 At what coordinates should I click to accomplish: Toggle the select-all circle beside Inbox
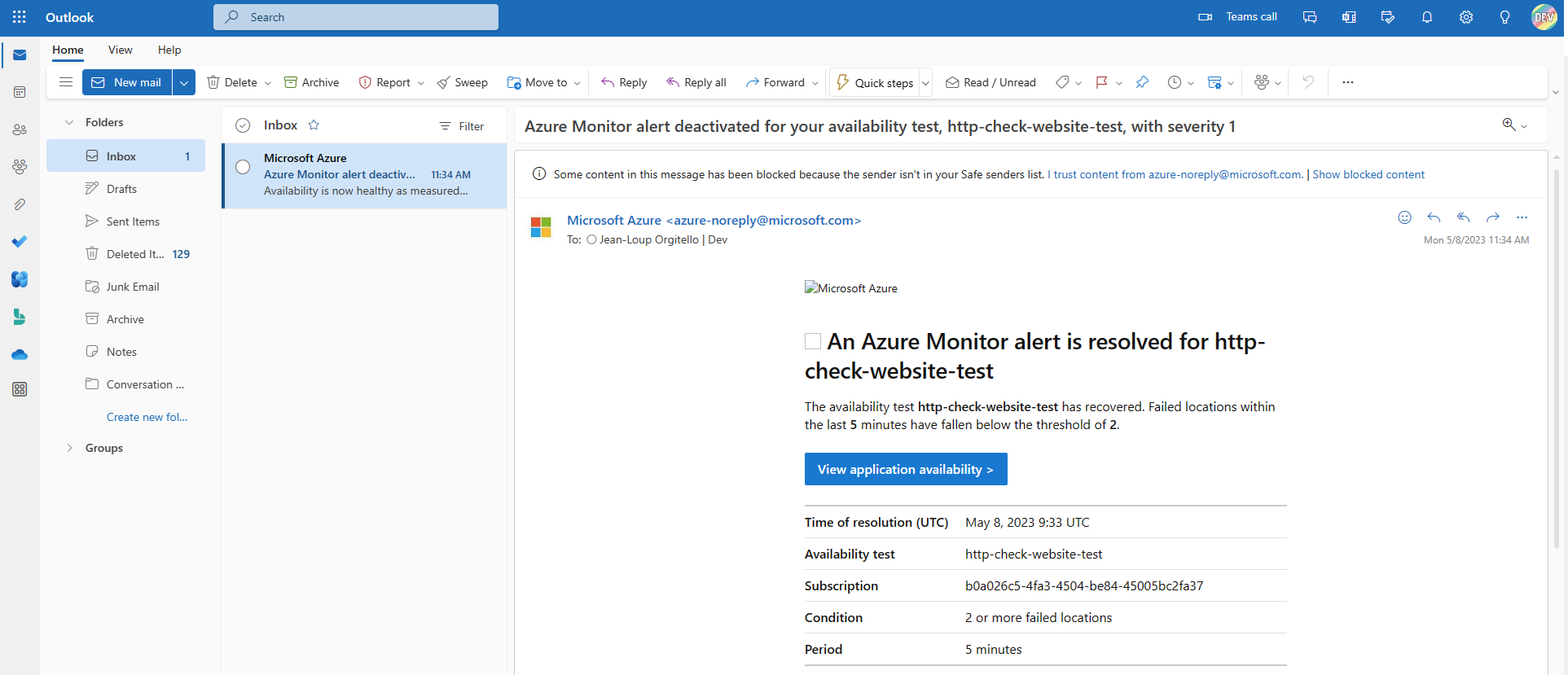[243, 125]
